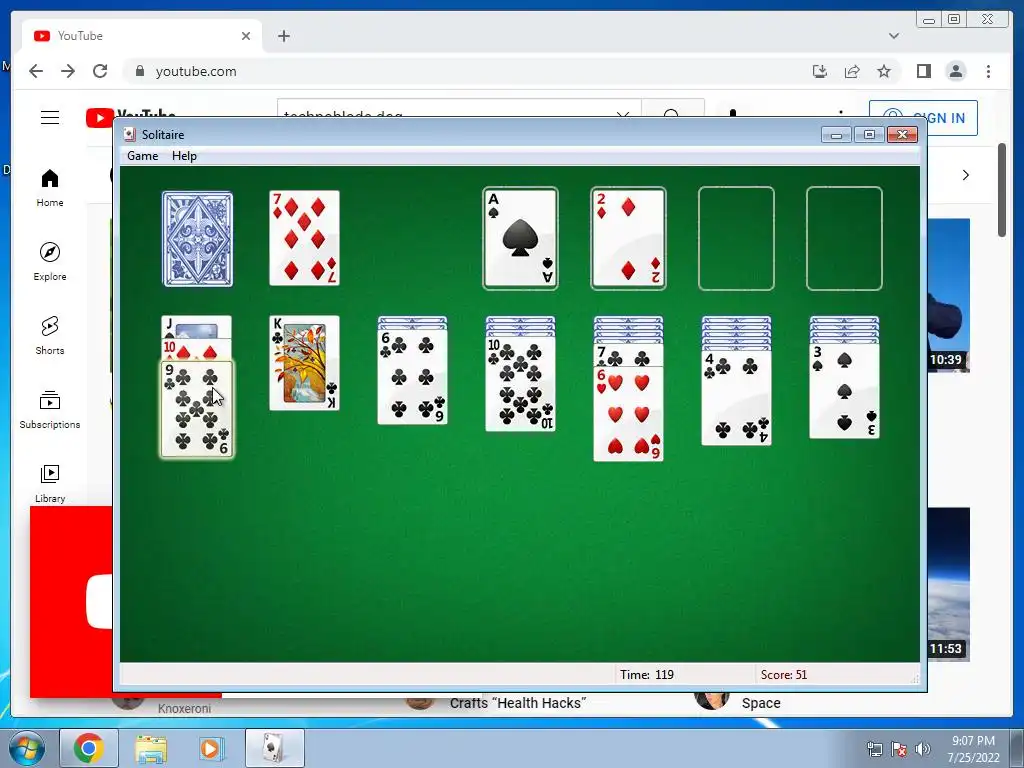Maximize the Solitaire window

[869, 135]
